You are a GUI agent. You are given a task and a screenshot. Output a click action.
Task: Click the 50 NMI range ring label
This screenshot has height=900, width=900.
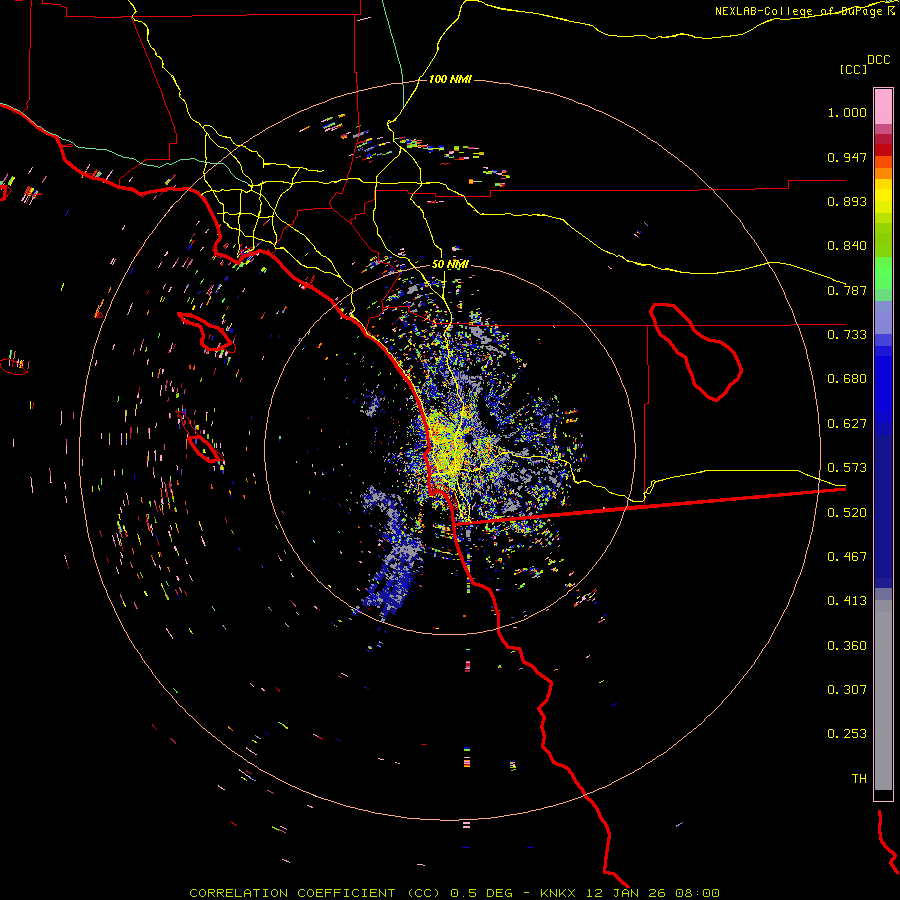click(450, 265)
